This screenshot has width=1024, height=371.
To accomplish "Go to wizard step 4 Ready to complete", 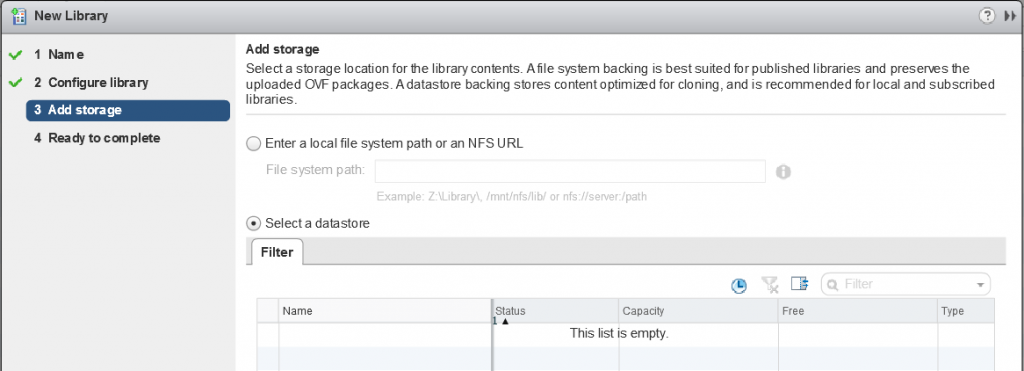I will point(97,138).
